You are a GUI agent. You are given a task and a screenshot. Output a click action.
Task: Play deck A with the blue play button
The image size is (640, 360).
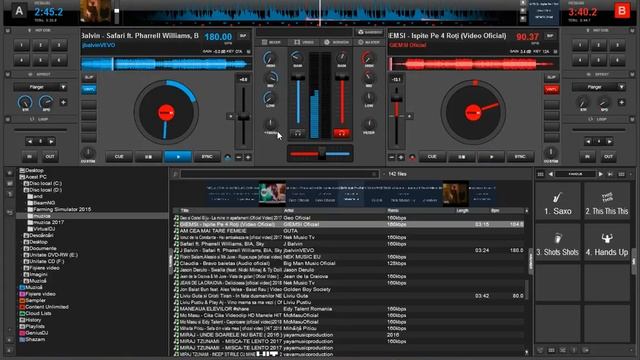point(178,157)
